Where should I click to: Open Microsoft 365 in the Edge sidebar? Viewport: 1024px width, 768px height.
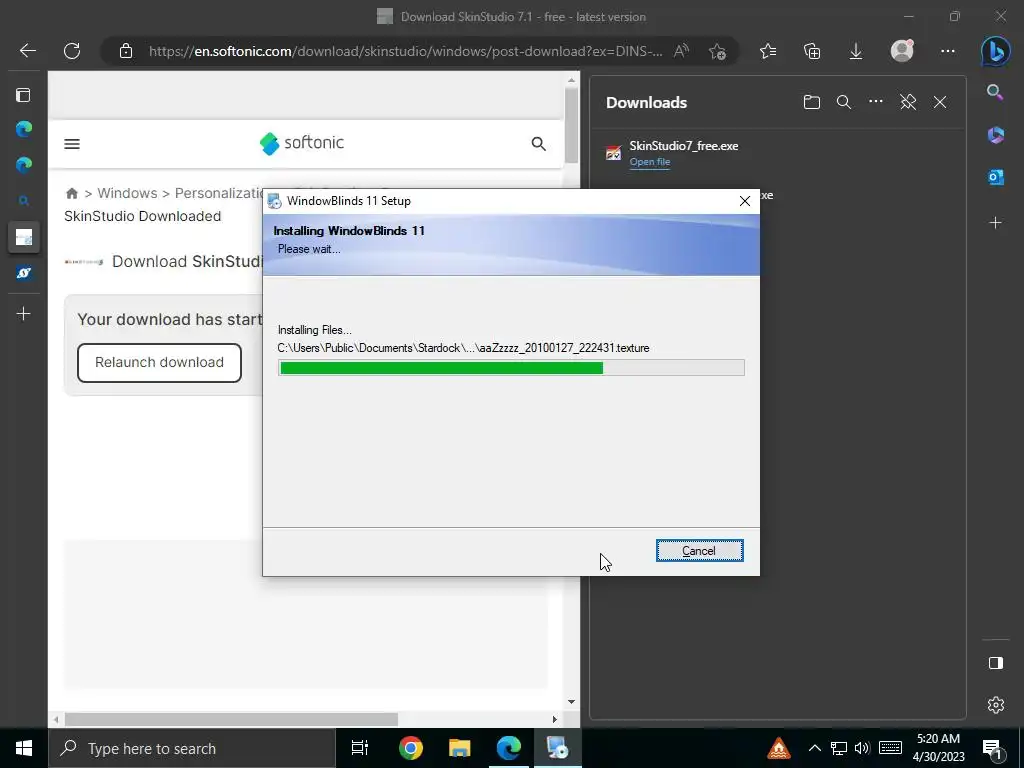click(995, 135)
